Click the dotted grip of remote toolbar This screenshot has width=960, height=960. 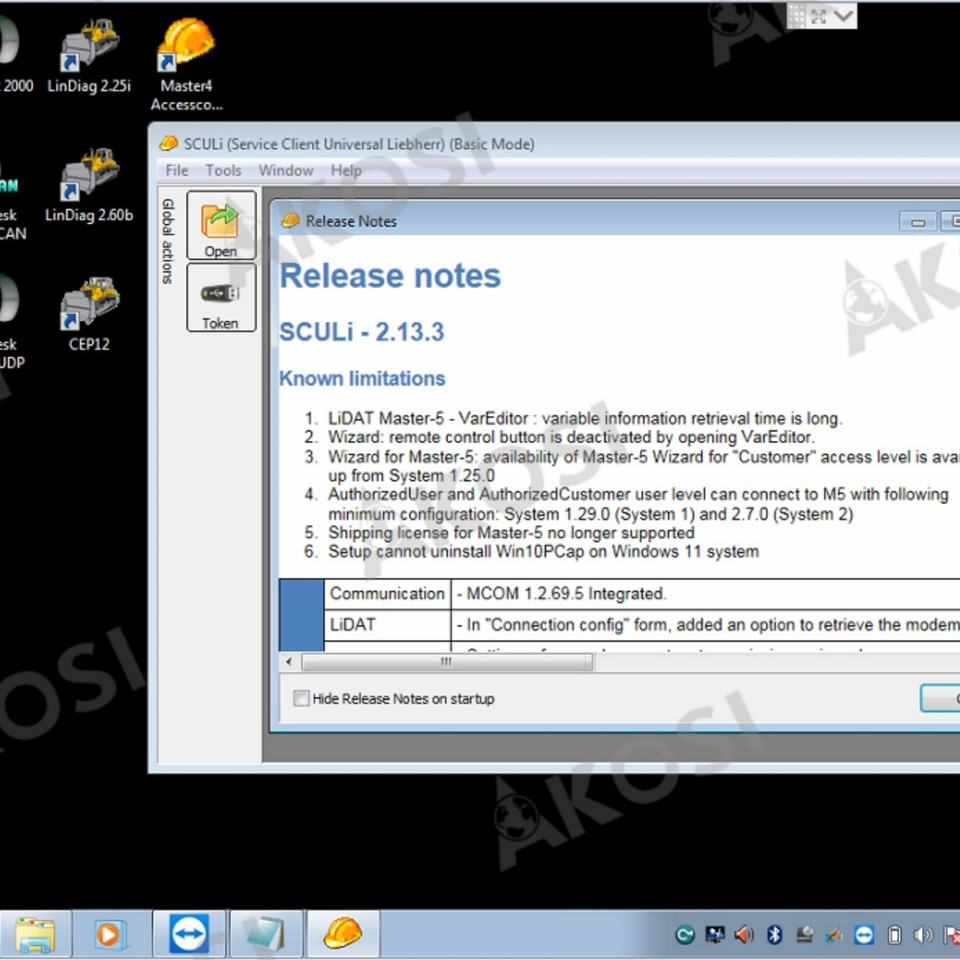point(797,17)
